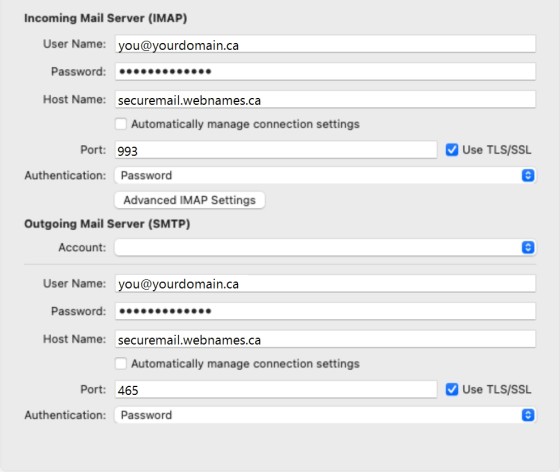The width and height of the screenshot is (560, 472).
Task: Select the IMAP Password field
Action: [x=325, y=72]
